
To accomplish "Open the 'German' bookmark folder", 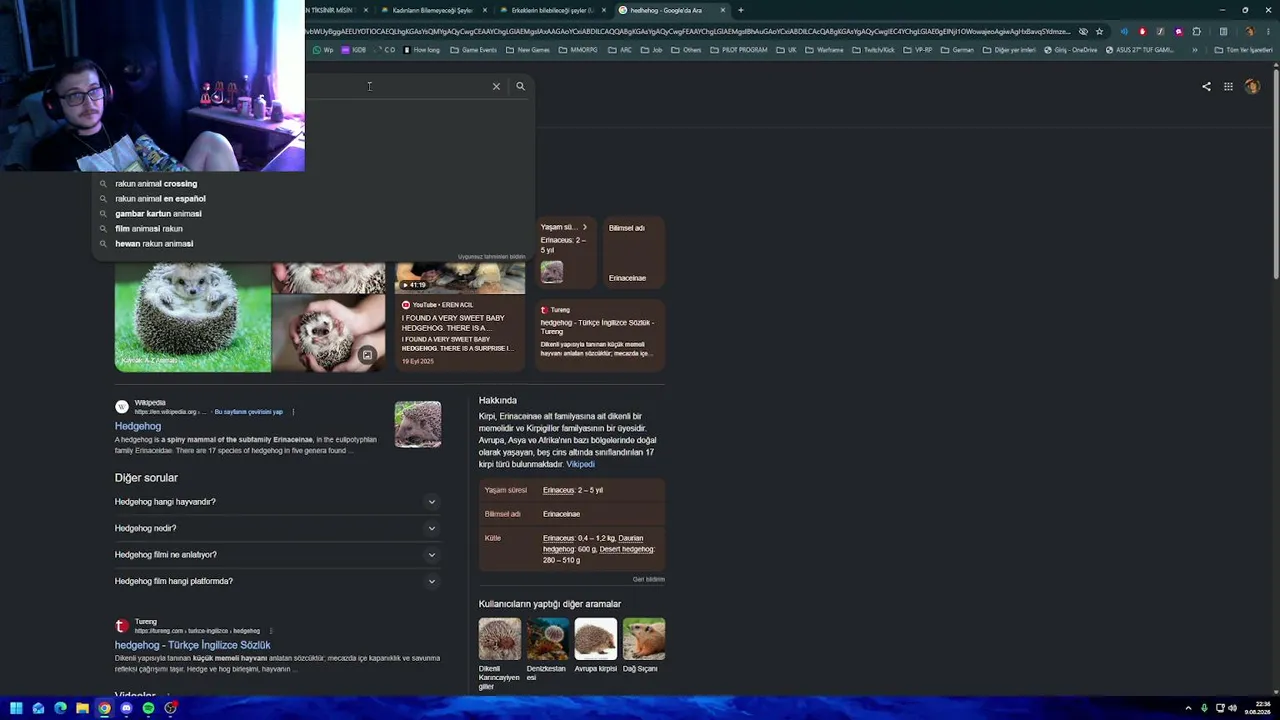I will tap(957, 50).
